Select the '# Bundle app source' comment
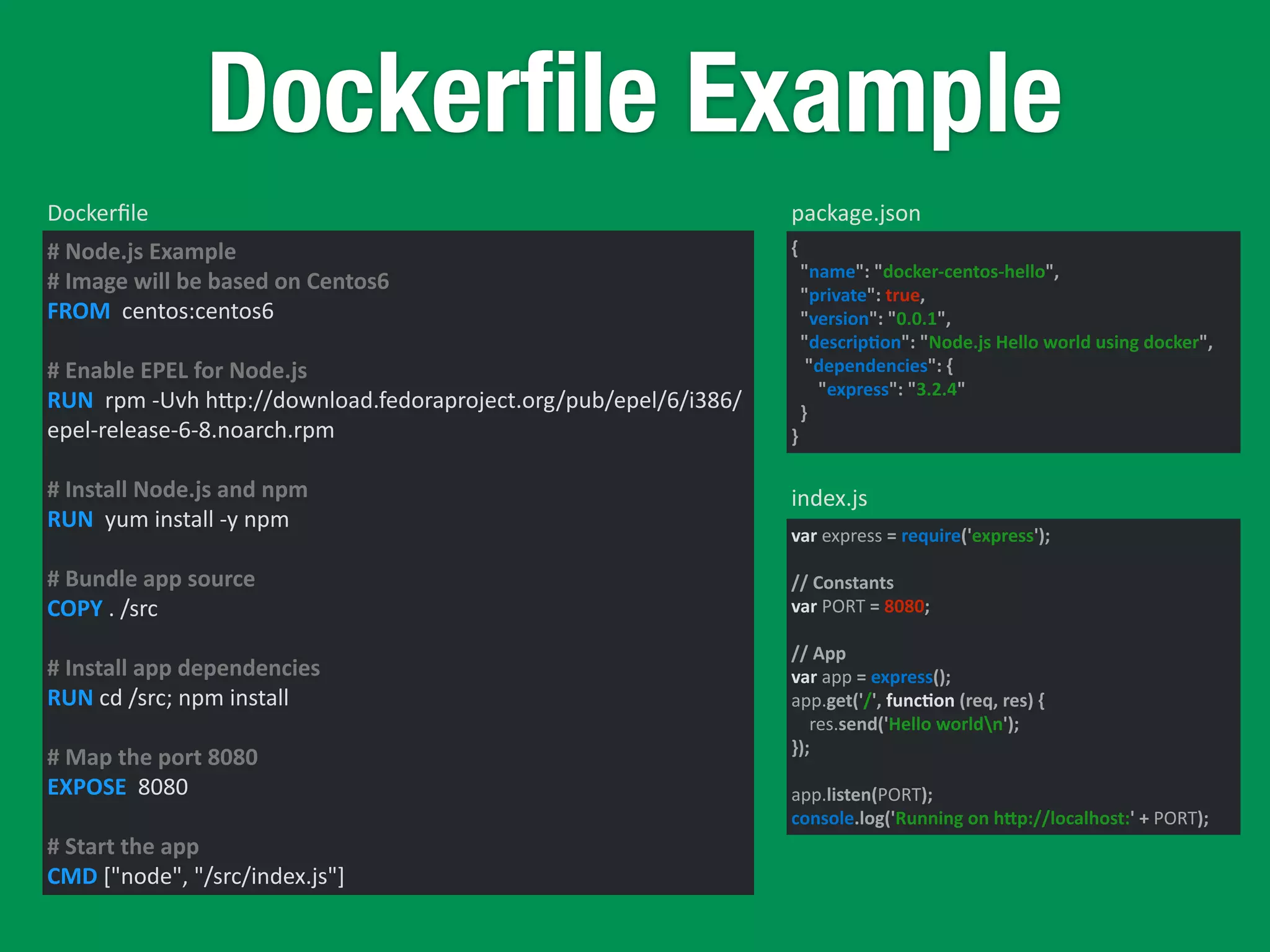The width and height of the screenshot is (1270, 952). pos(151,579)
